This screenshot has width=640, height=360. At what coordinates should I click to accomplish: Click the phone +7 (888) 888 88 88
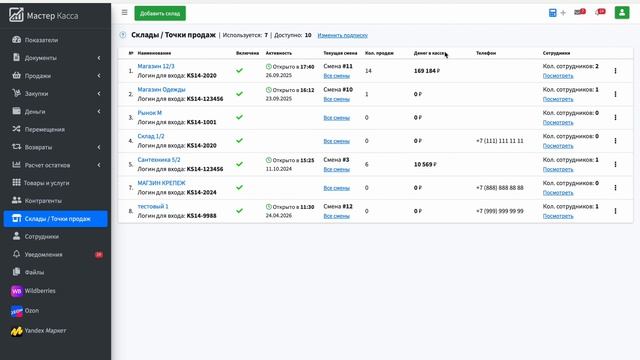point(500,188)
